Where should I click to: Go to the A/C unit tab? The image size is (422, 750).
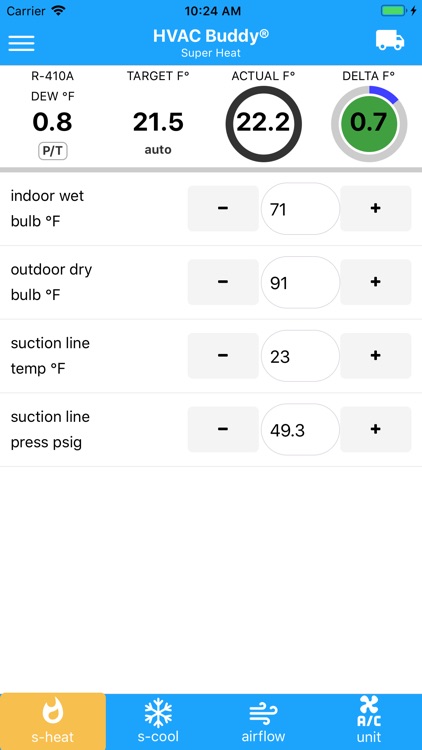tap(369, 721)
